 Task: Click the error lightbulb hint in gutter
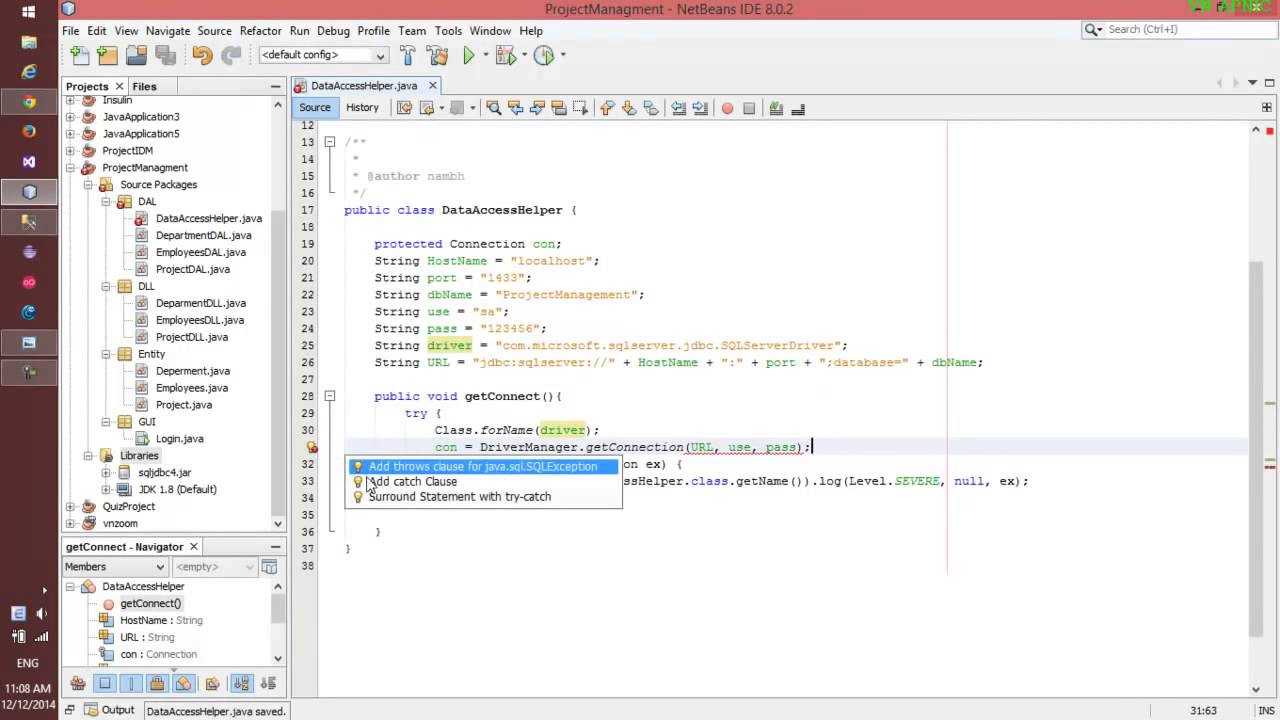pos(311,447)
